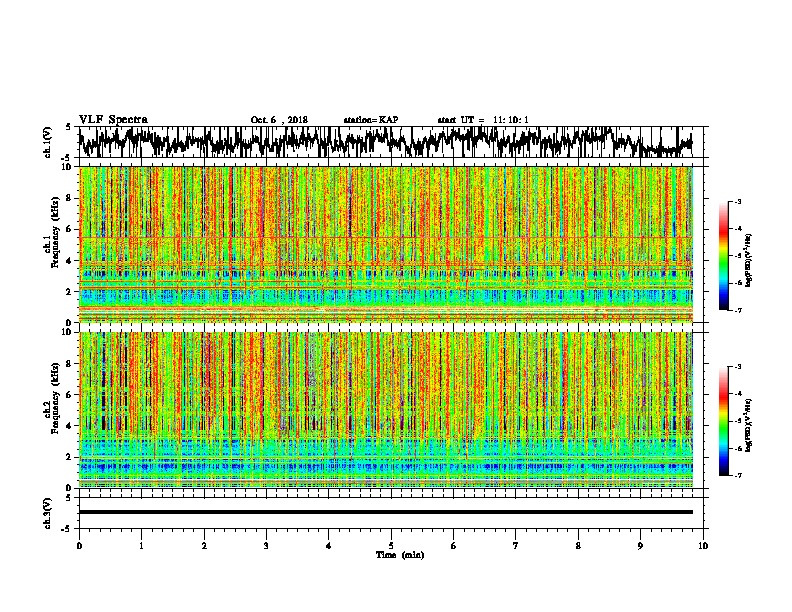Click inside the ch.1 spectrogram panel
Image resolution: width=792 pixels, height=612 pixels.
tap(386, 244)
